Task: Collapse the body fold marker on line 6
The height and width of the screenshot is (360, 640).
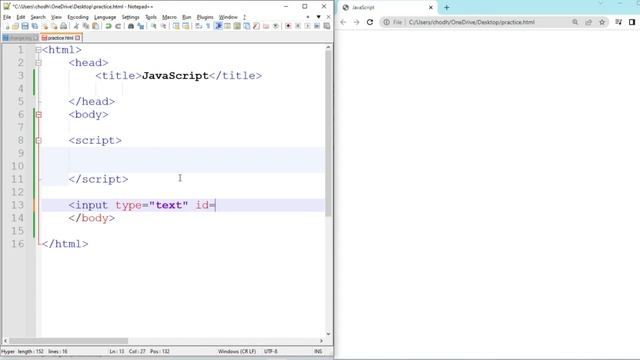Action: point(38,115)
